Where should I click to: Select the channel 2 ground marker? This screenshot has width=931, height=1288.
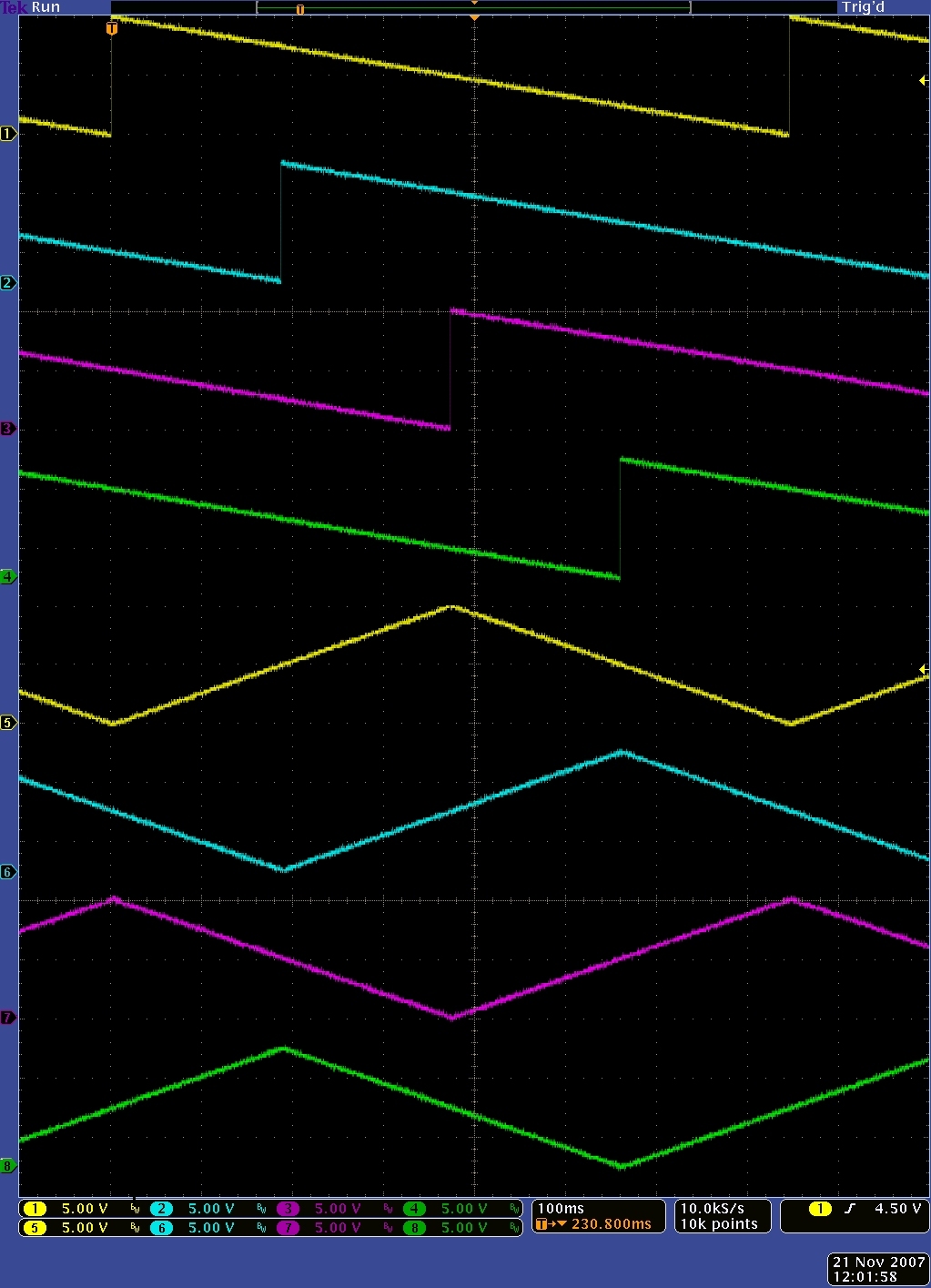pos(8,283)
